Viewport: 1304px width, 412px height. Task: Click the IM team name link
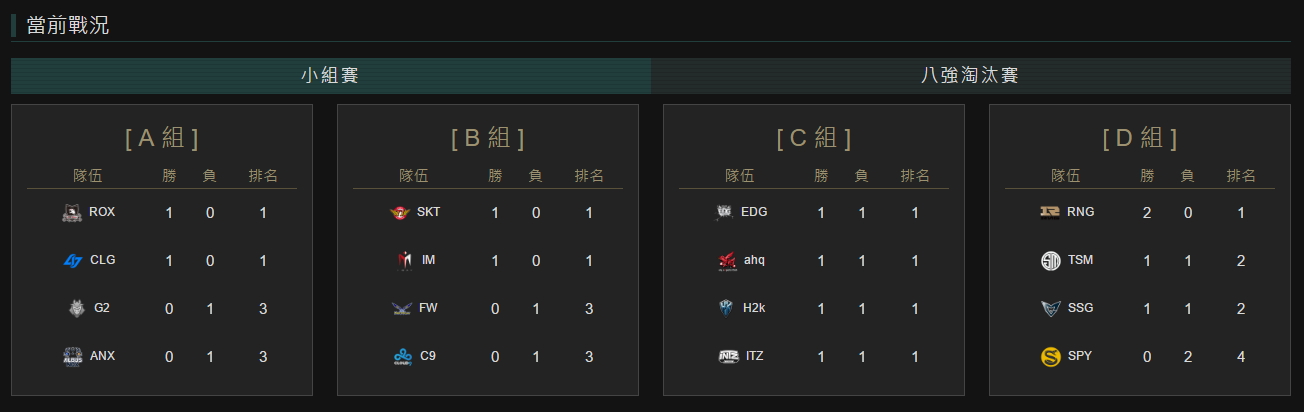[428, 260]
